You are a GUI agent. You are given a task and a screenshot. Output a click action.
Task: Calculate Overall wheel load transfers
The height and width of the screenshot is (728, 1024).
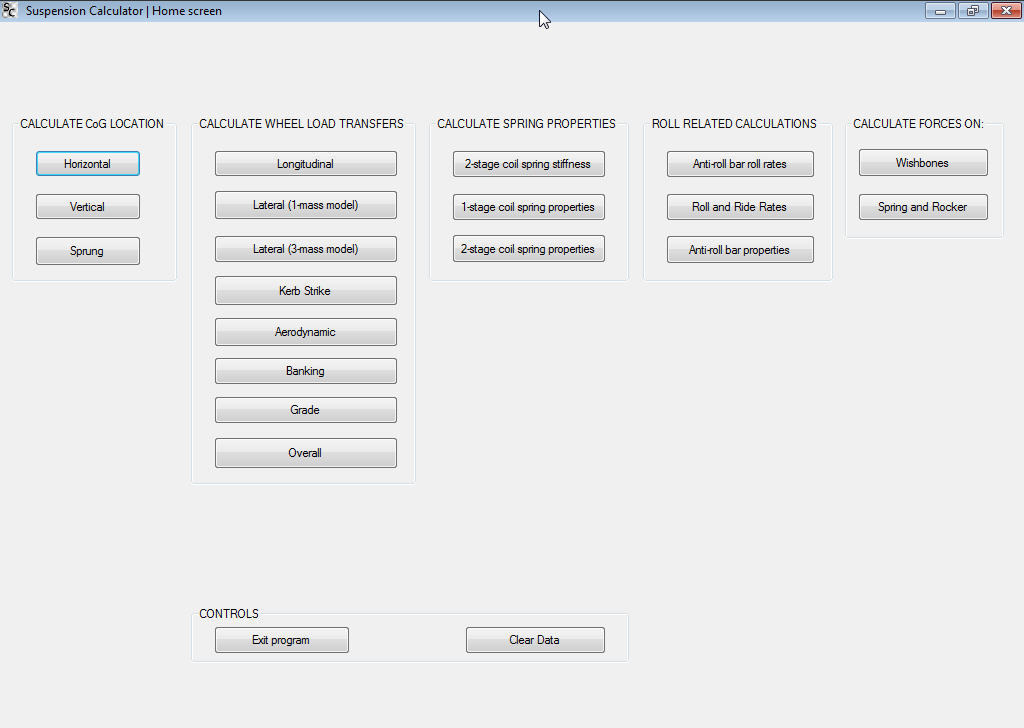point(305,452)
